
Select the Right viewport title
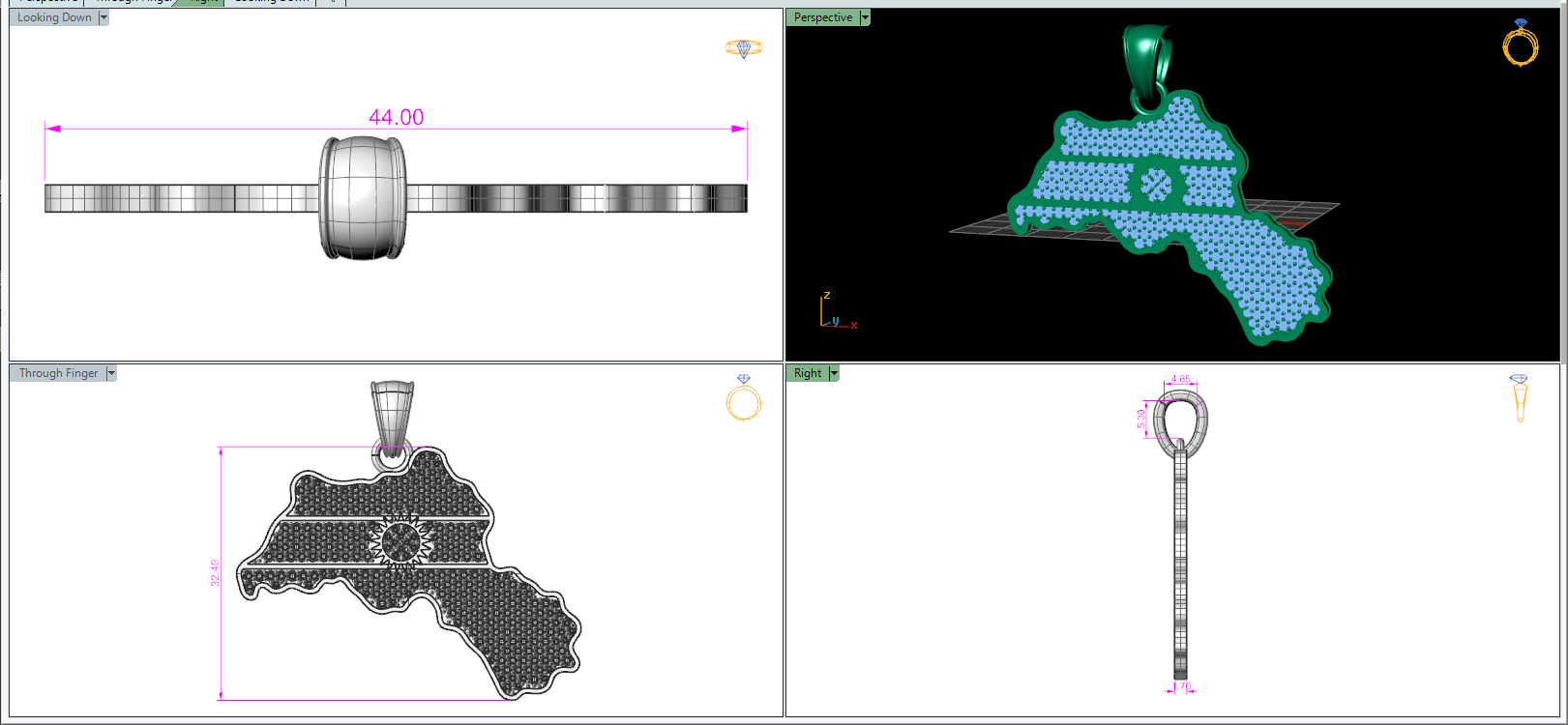pos(808,373)
